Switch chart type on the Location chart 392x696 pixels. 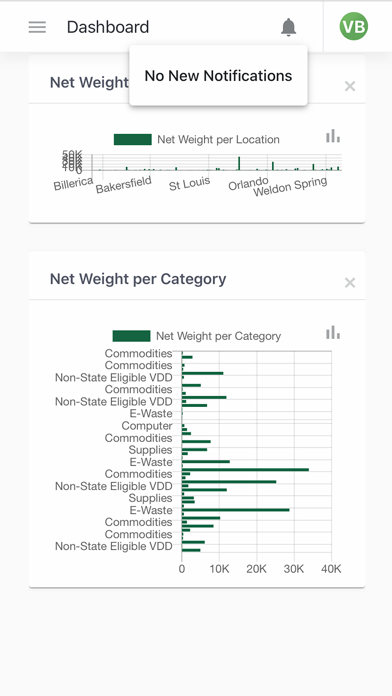click(x=333, y=136)
